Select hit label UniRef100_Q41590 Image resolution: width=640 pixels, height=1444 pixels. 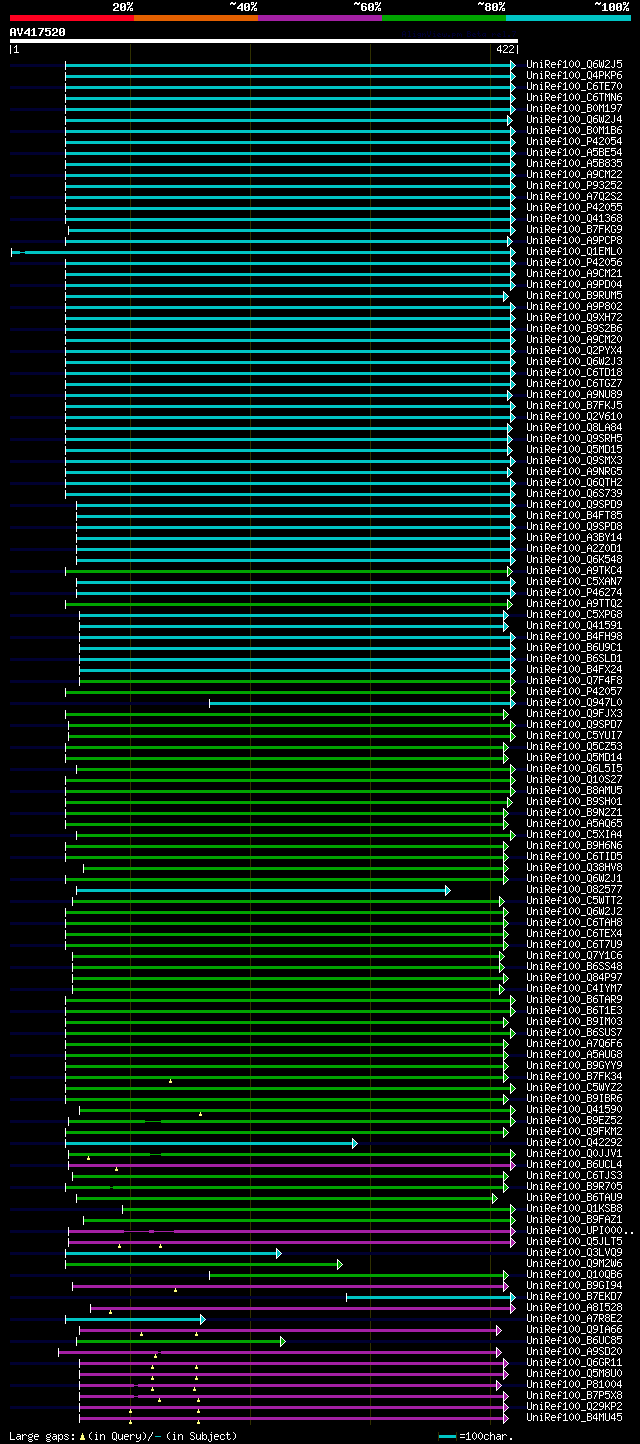pyautogui.click(x=574, y=1109)
